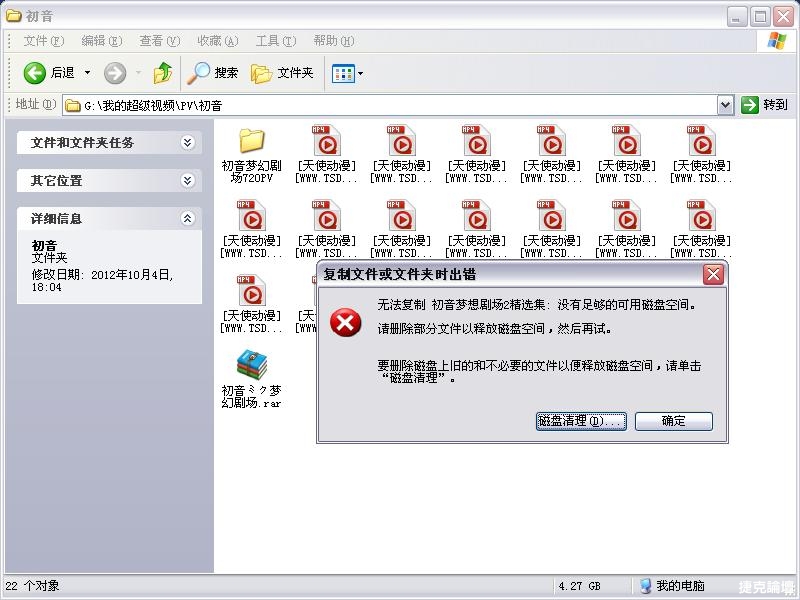Go up one folder level icon
The image size is (800, 600).
point(162,73)
